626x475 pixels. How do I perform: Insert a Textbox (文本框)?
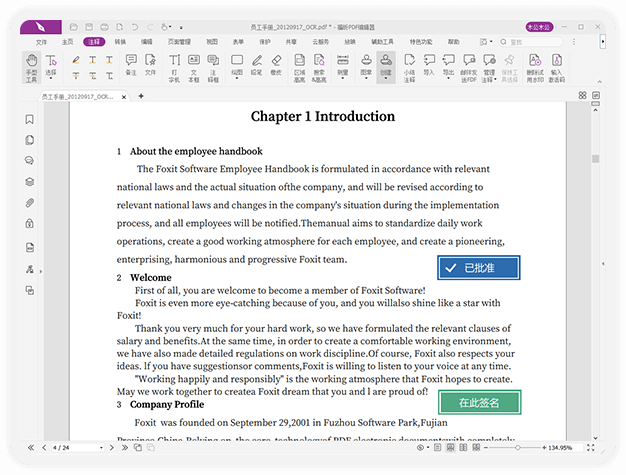194,68
